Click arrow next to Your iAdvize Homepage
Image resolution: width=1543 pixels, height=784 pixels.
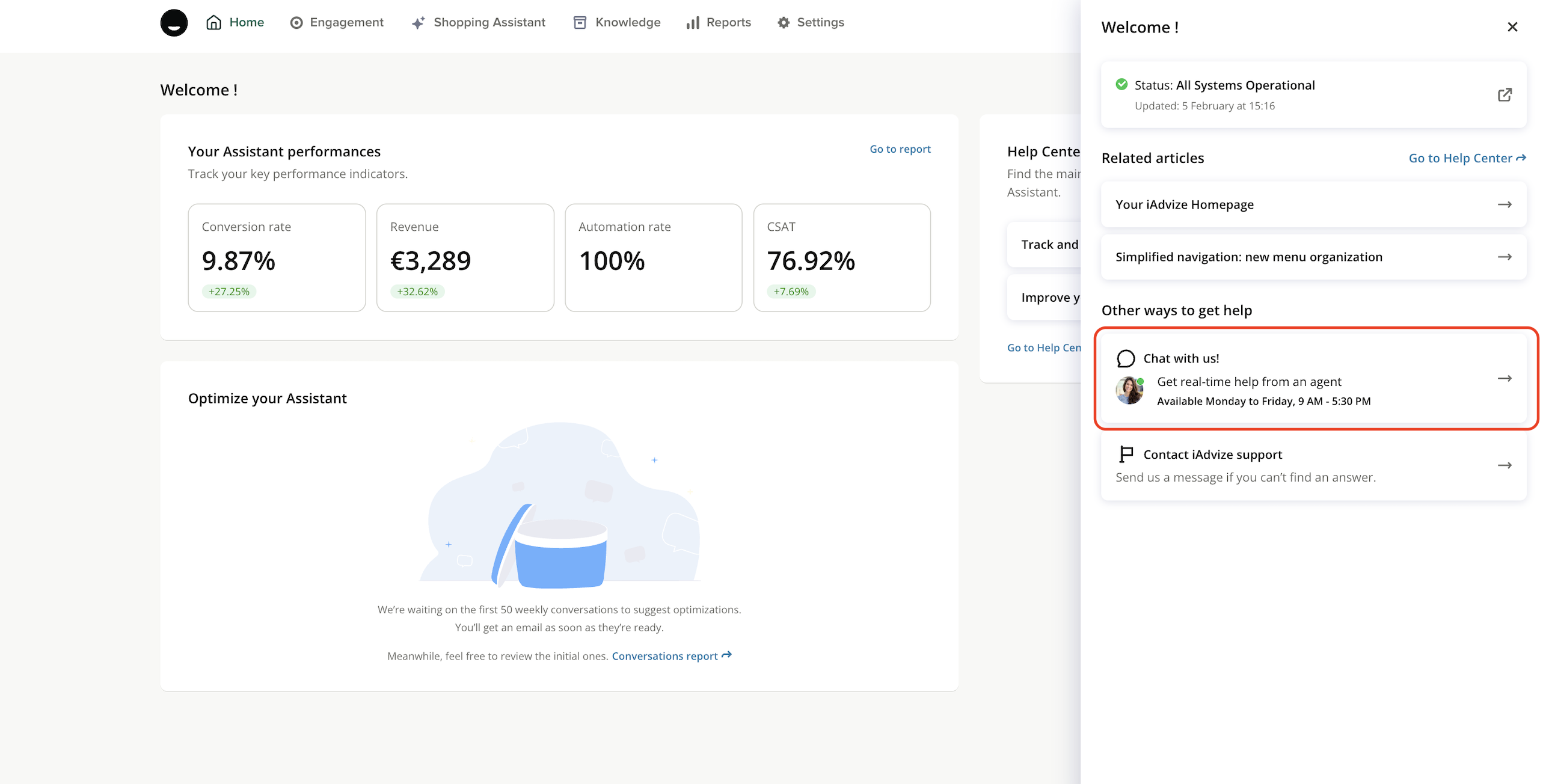(1504, 205)
